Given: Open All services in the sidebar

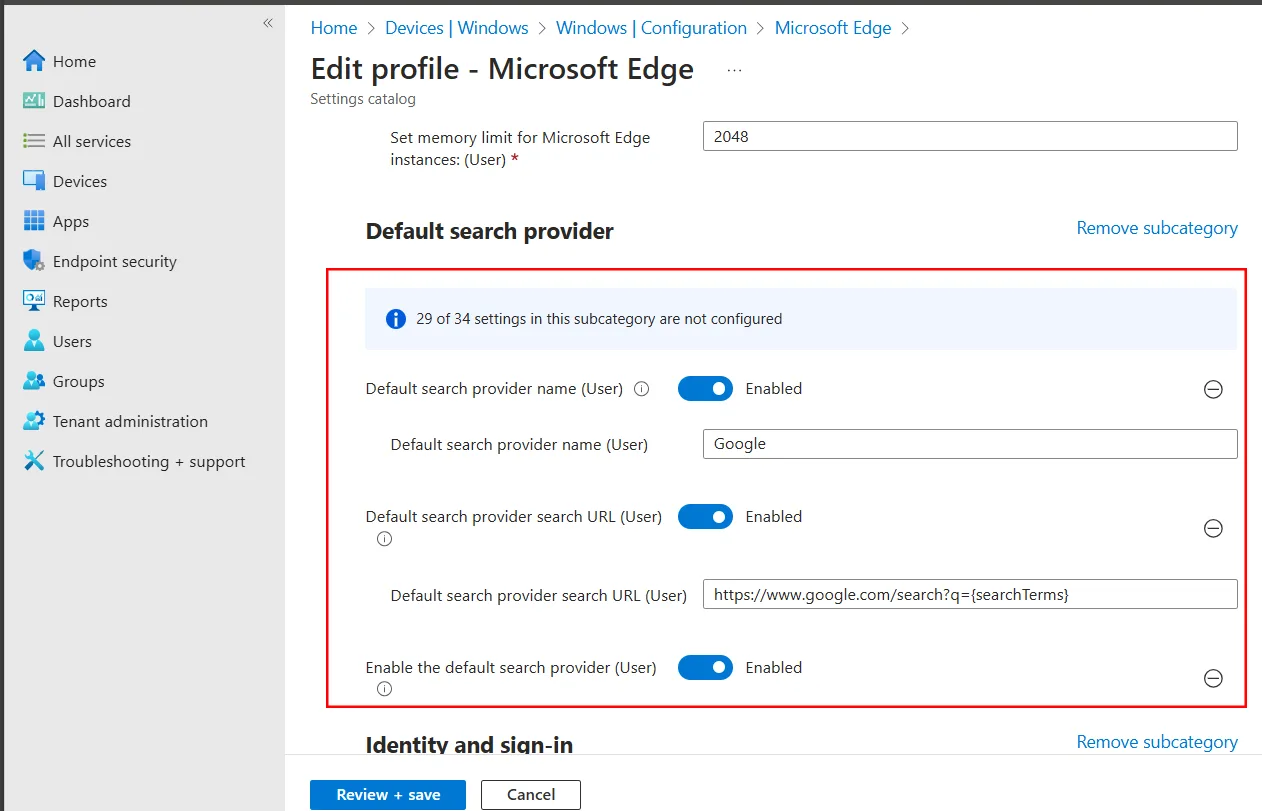Looking at the screenshot, I should [x=92, y=141].
